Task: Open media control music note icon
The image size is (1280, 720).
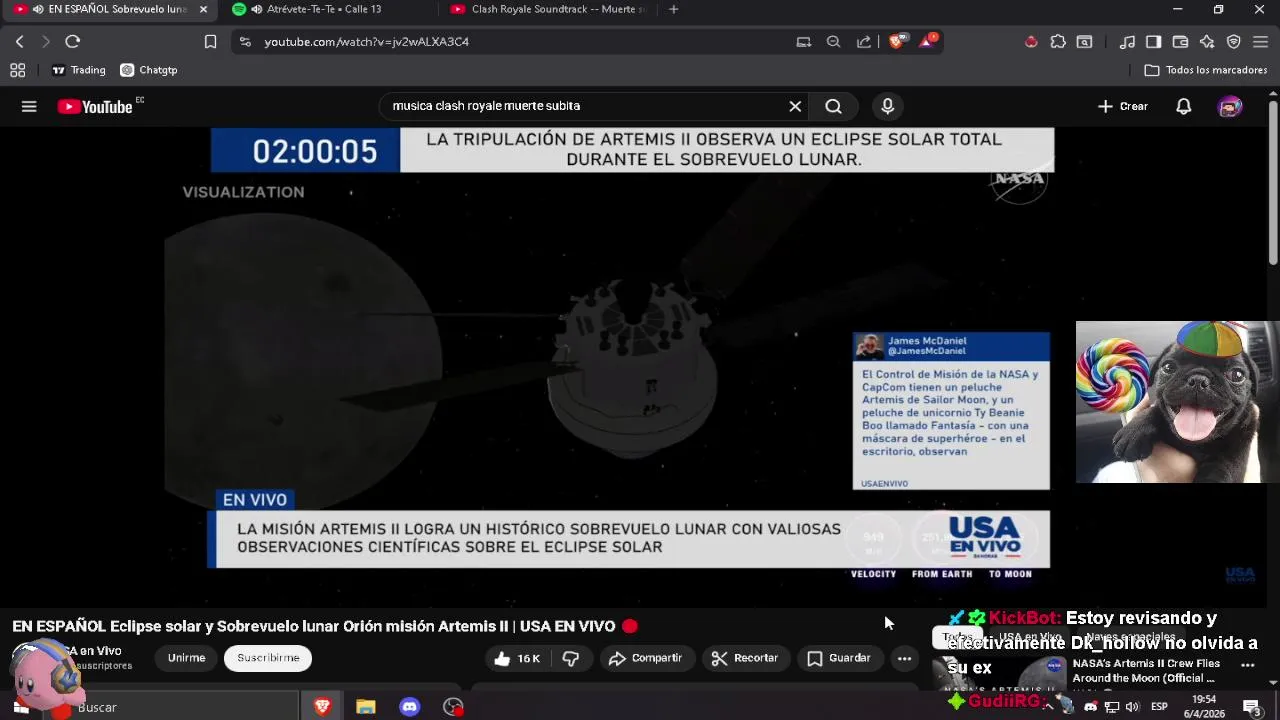Action: pyautogui.click(x=1127, y=41)
